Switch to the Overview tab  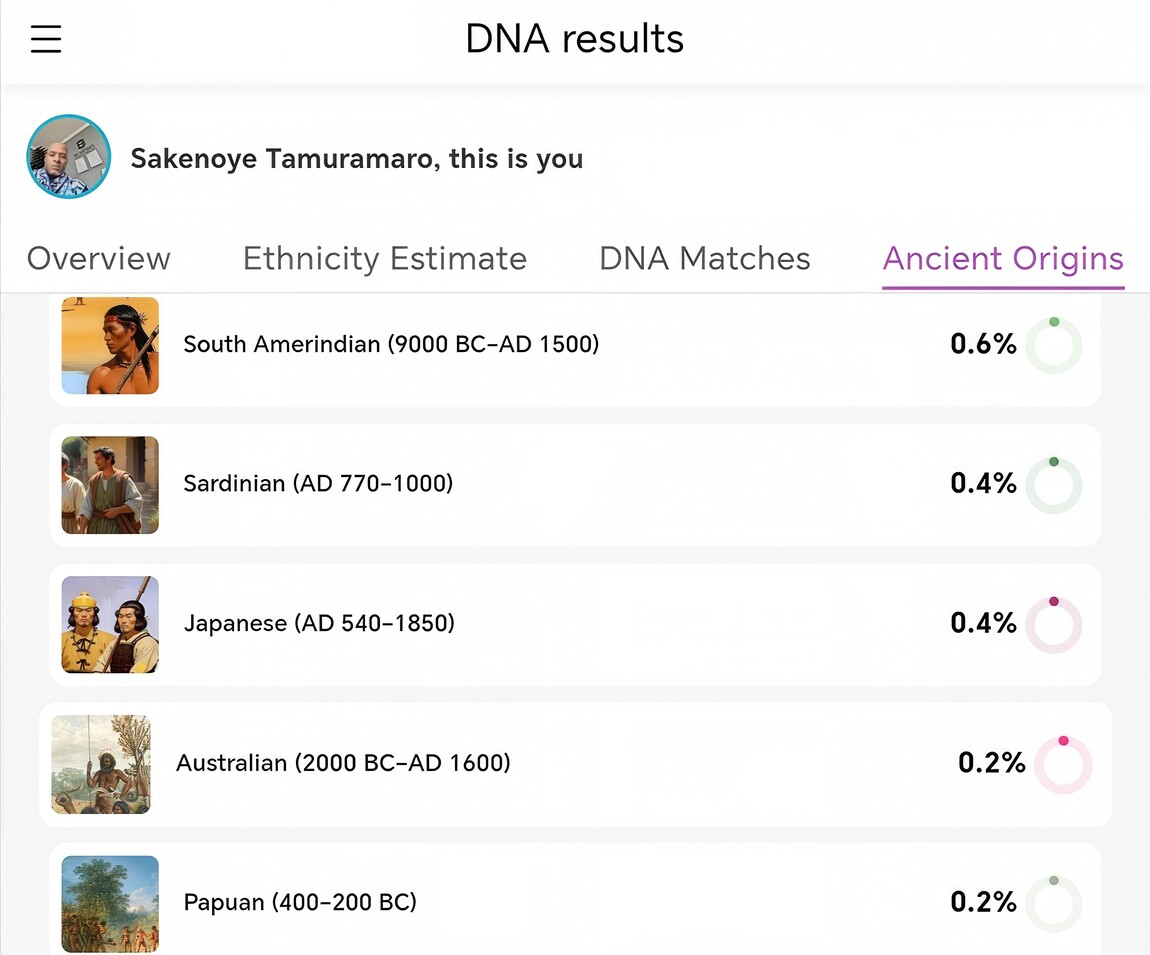pos(98,258)
